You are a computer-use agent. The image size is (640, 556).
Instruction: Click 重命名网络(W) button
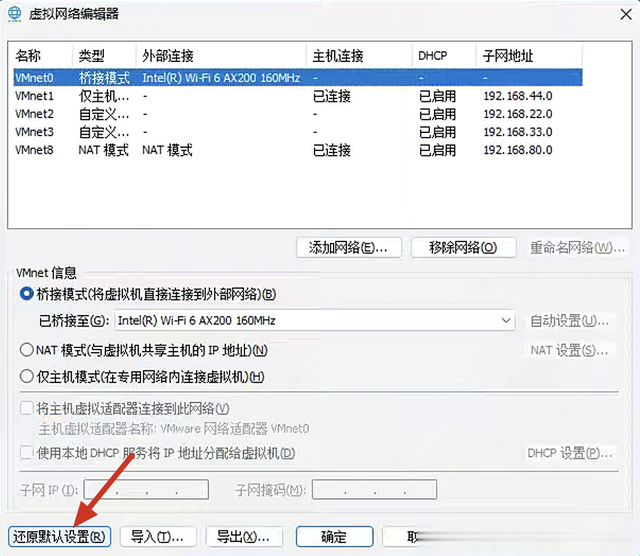pos(578,247)
